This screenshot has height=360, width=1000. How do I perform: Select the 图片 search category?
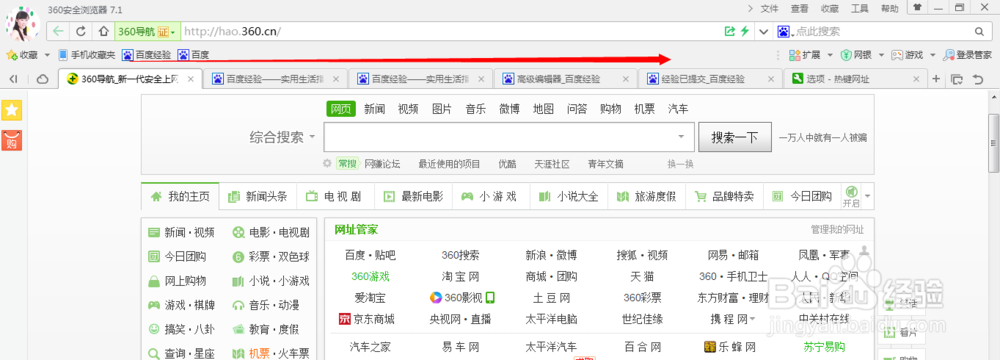[x=442, y=109]
